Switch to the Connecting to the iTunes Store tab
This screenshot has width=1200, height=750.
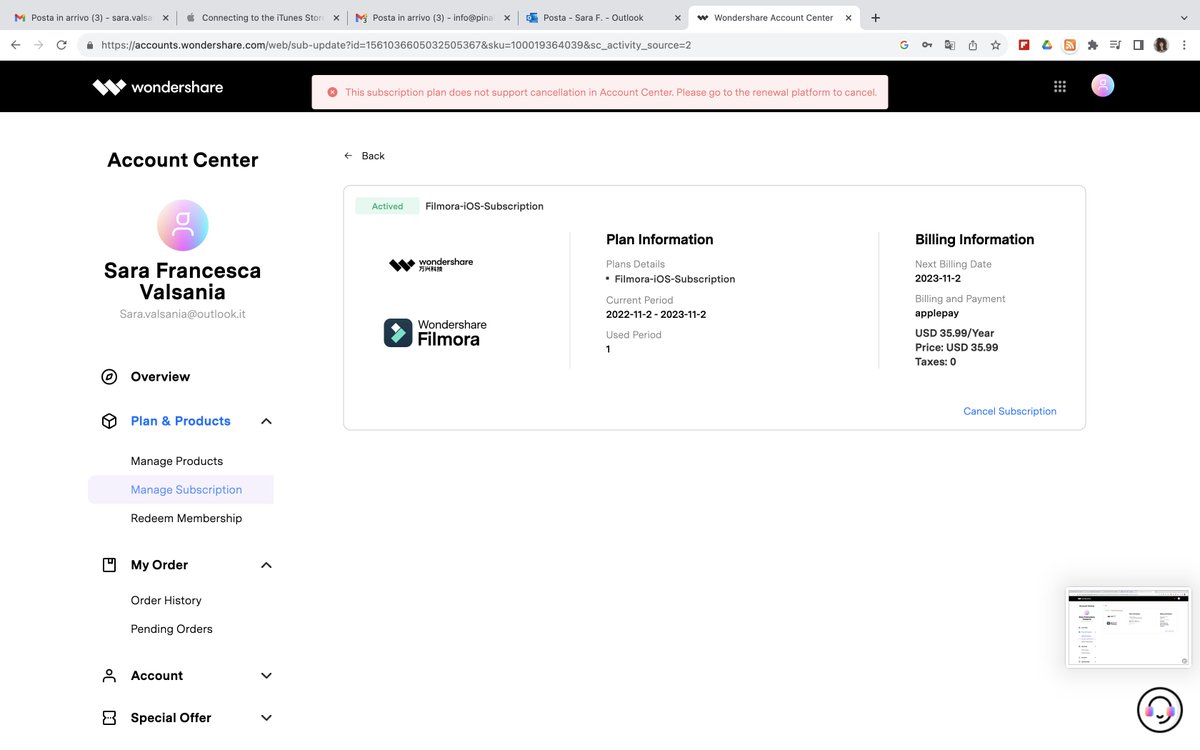tap(262, 18)
